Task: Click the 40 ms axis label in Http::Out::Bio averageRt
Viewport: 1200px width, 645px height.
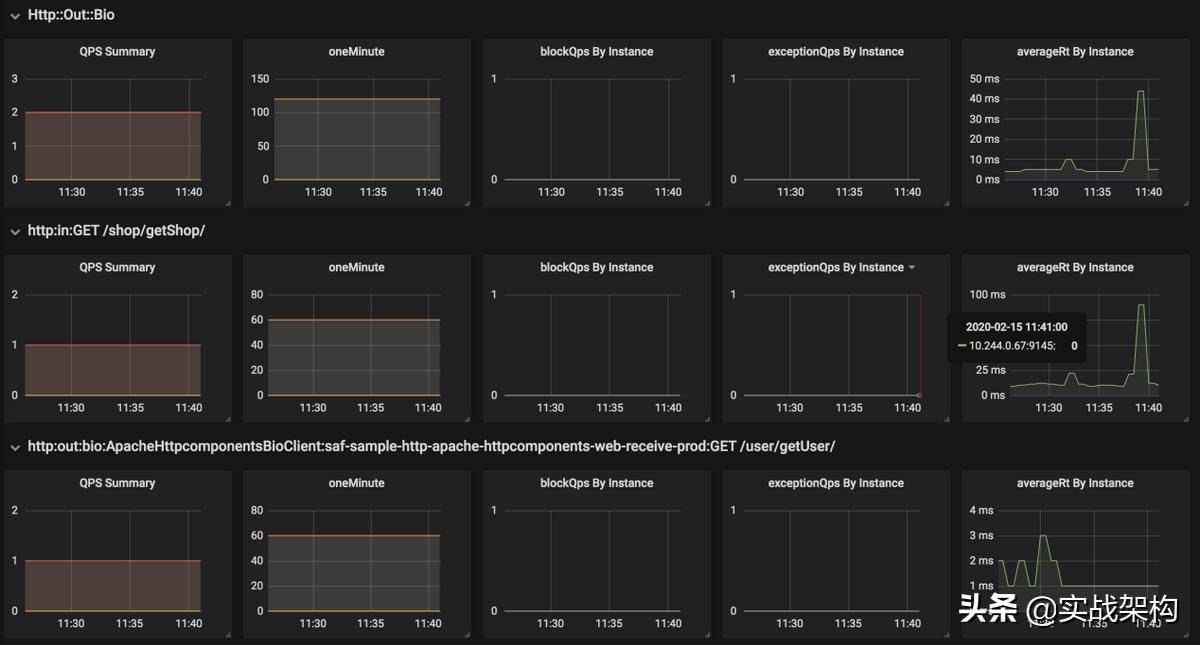Action: click(x=984, y=99)
